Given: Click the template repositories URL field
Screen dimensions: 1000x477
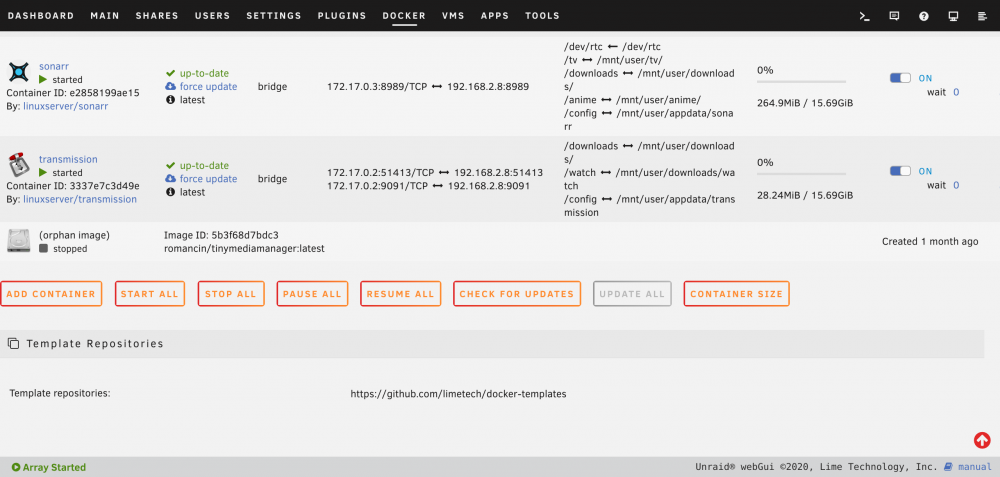Looking at the screenshot, I should tap(458, 394).
